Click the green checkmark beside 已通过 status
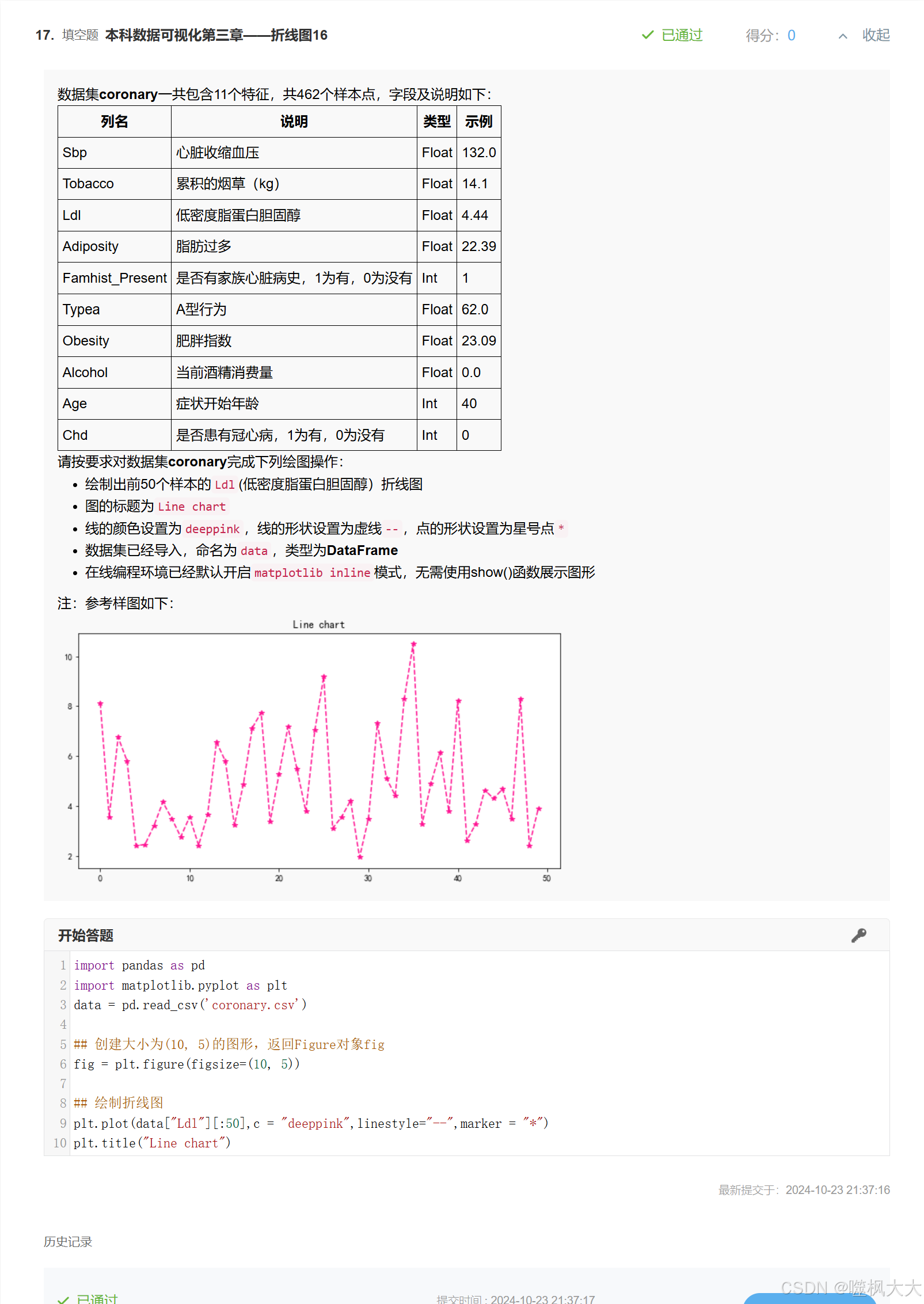 pyautogui.click(x=647, y=36)
